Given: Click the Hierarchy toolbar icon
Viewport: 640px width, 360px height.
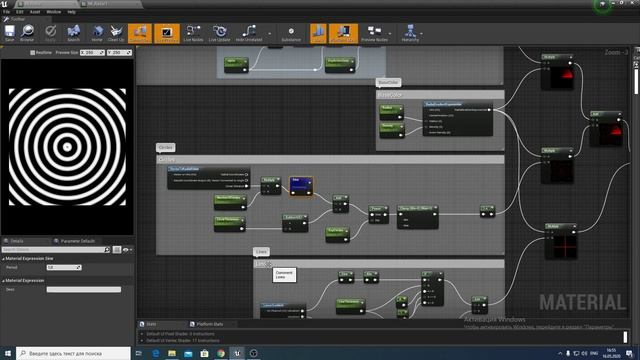Looking at the screenshot, I should click(410, 33).
